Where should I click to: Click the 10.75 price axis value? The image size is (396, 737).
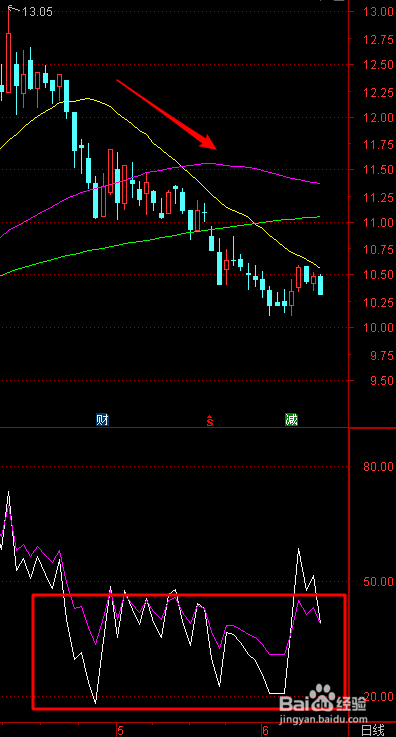[x=378, y=250]
